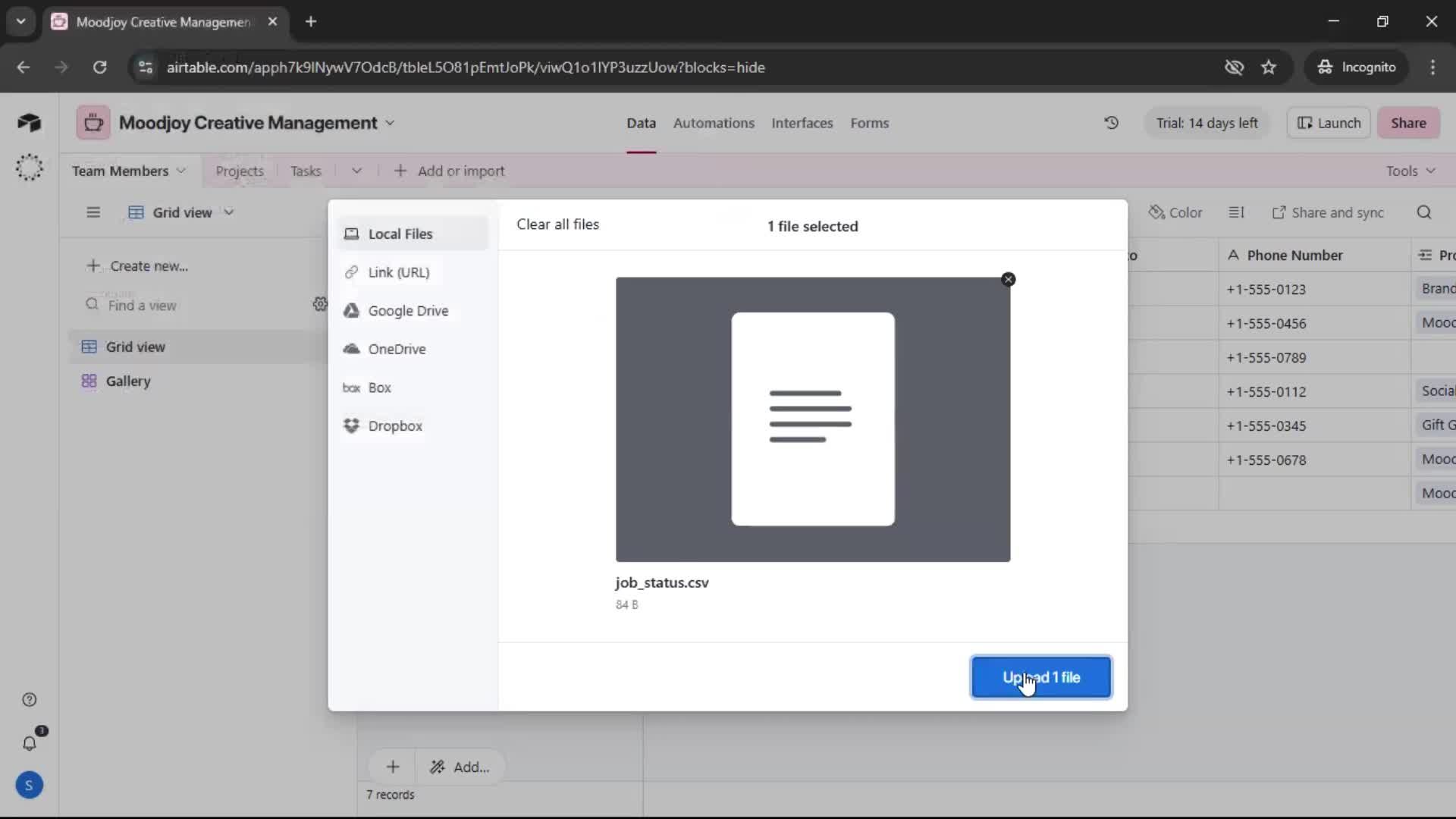
Task: Open Share and sync
Action: (x=1328, y=212)
